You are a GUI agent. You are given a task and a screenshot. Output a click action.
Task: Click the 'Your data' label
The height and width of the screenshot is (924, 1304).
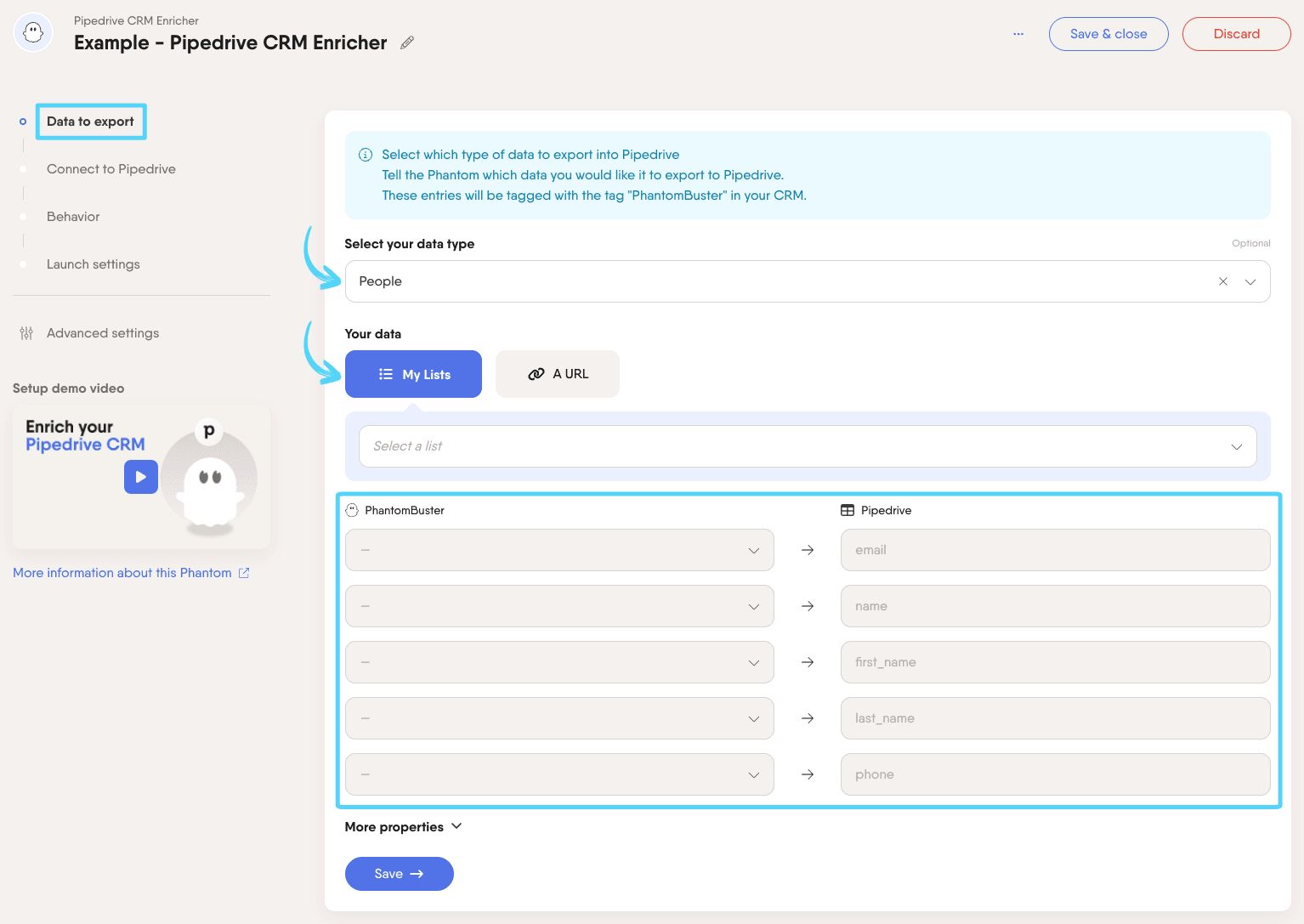373,334
